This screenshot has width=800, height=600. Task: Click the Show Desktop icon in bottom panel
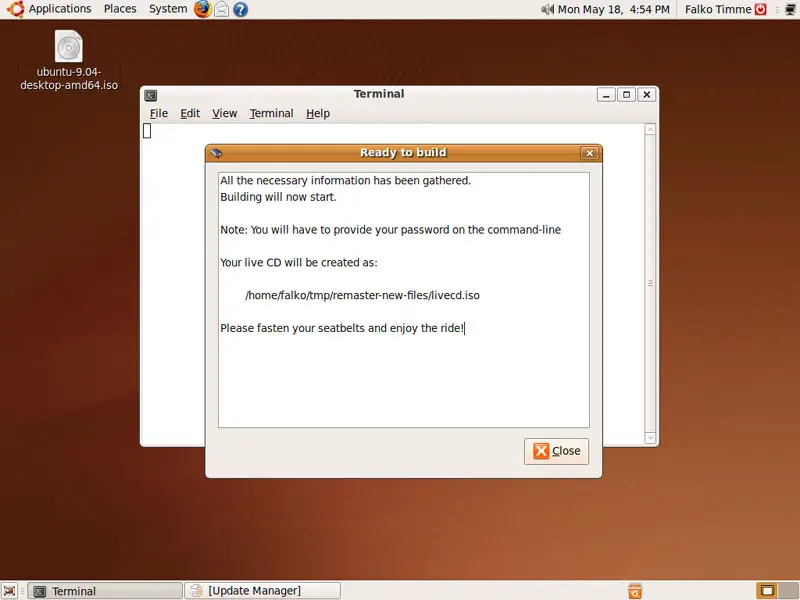[x=10, y=591]
